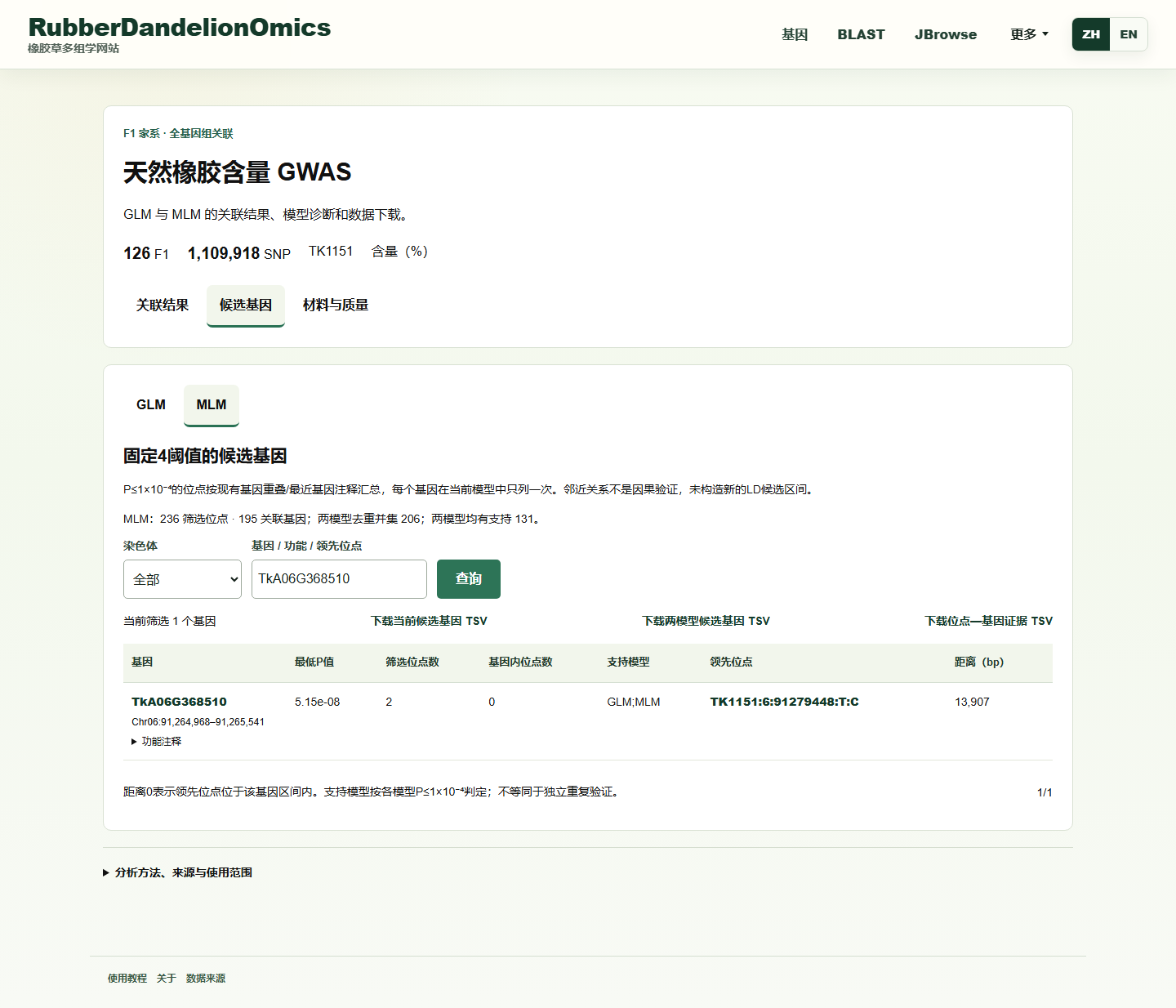This screenshot has height=1008, width=1176.
Task: Choose the GLM model tab
Action: [x=151, y=405]
